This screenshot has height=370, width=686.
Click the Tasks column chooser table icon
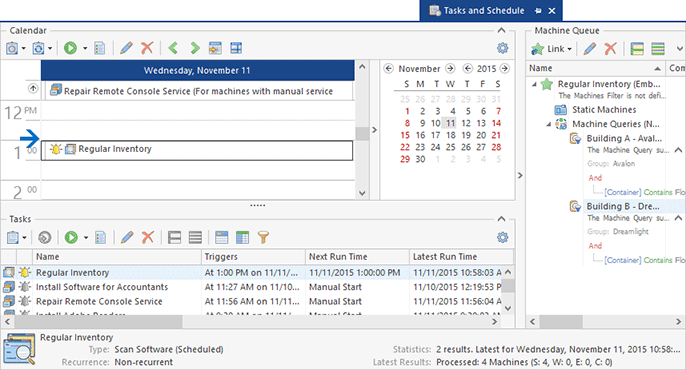click(x=242, y=237)
